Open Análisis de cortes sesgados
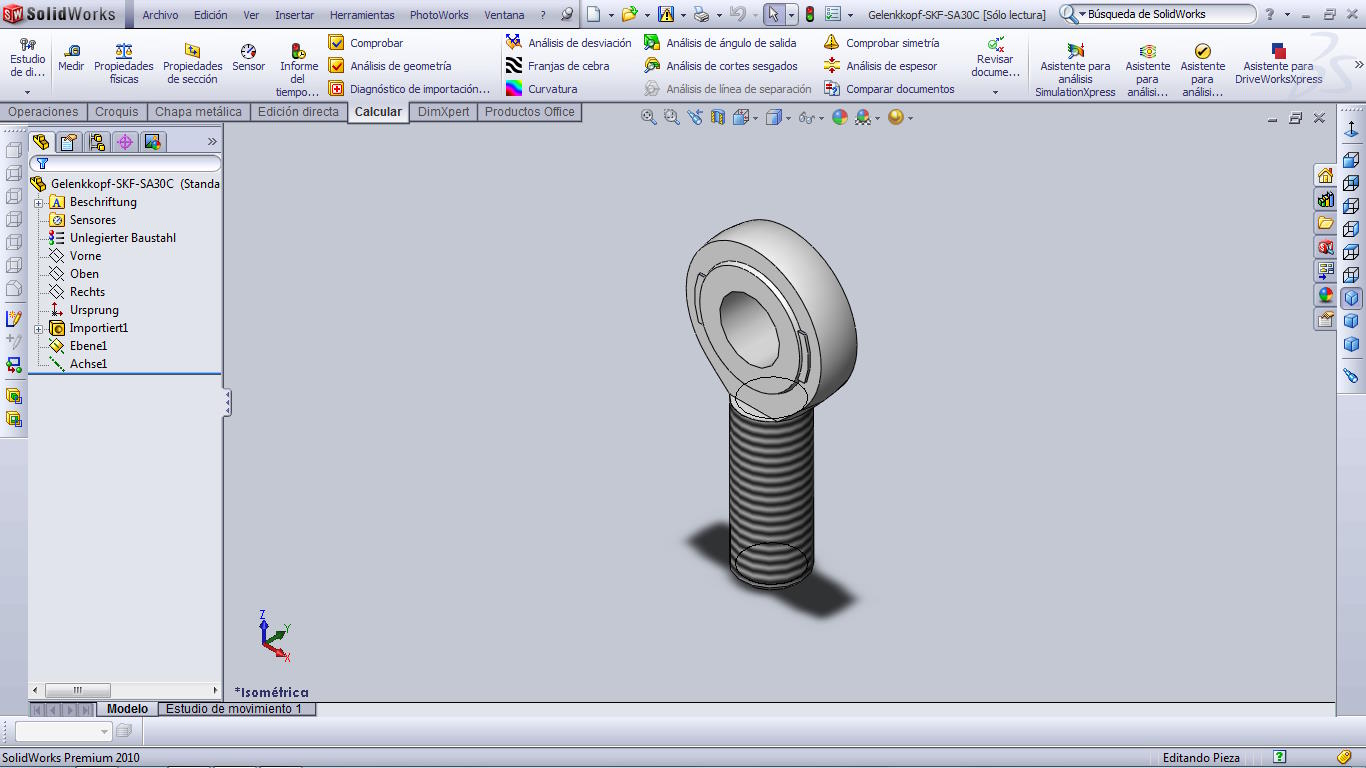The width and height of the screenshot is (1366, 768). coord(721,66)
